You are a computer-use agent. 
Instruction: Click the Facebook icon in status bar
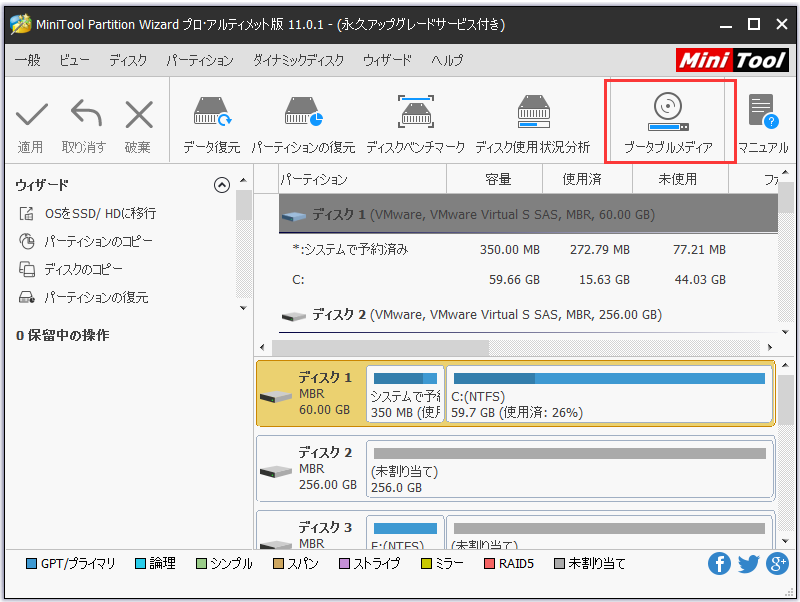pos(719,563)
